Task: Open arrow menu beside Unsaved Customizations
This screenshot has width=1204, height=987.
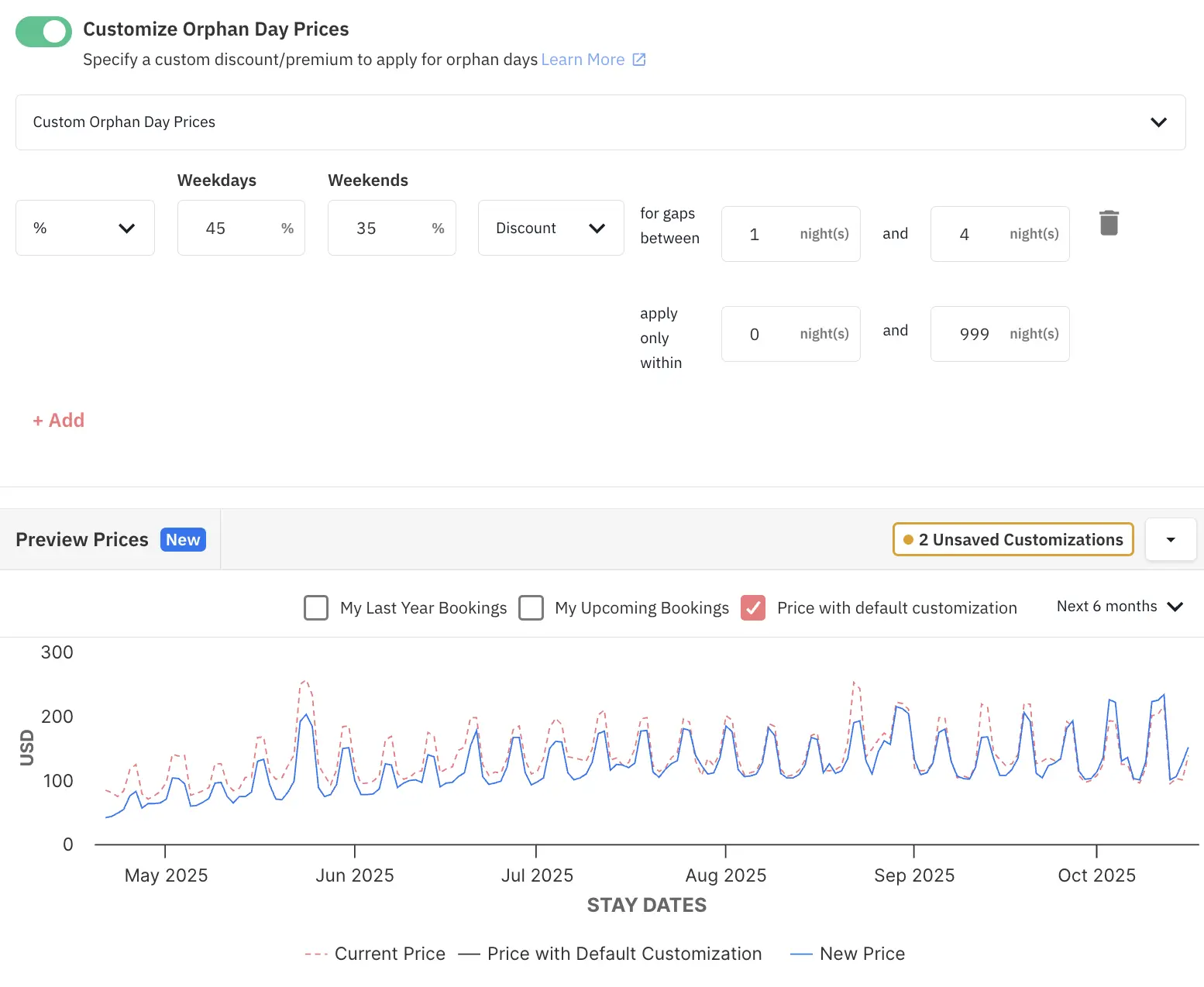Action: (x=1170, y=539)
